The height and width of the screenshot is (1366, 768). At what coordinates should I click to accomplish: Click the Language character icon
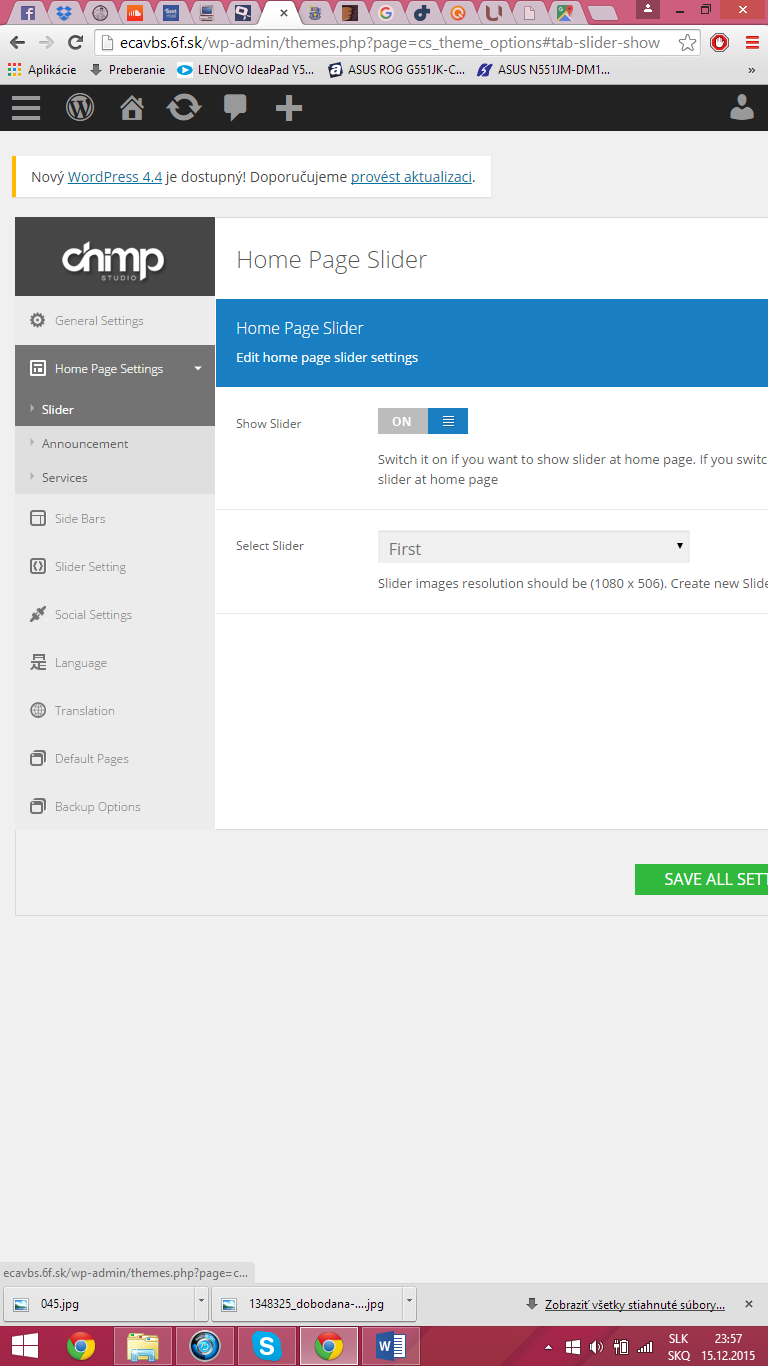tap(38, 662)
